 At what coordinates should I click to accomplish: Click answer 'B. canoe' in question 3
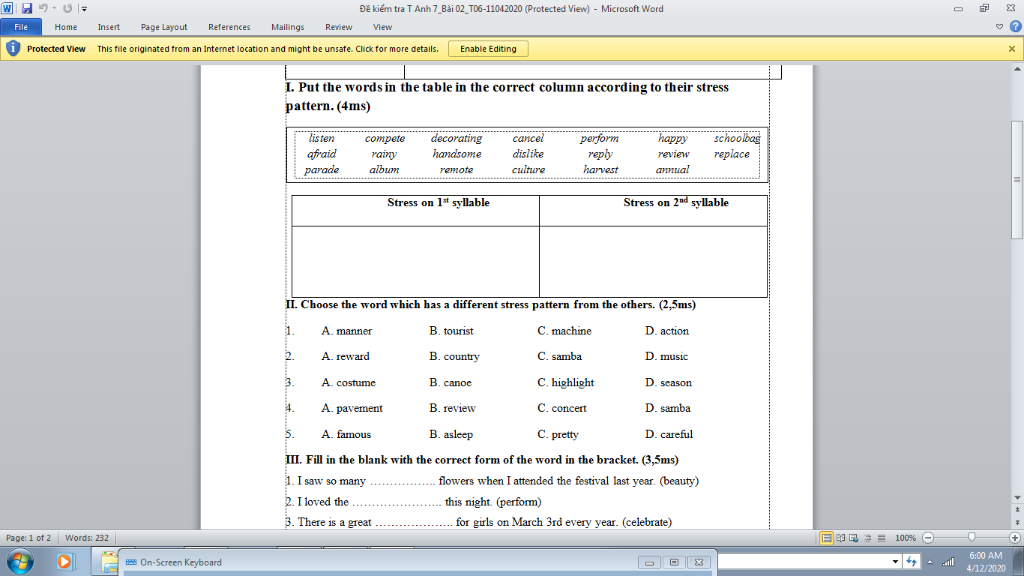(x=450, y=383)
